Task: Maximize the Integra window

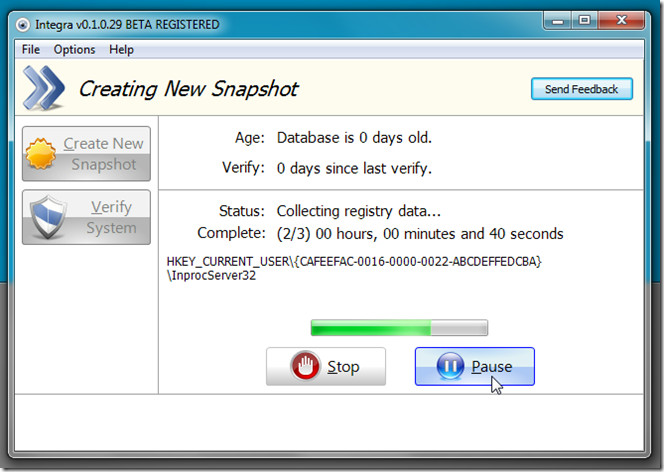Action: 585,20
